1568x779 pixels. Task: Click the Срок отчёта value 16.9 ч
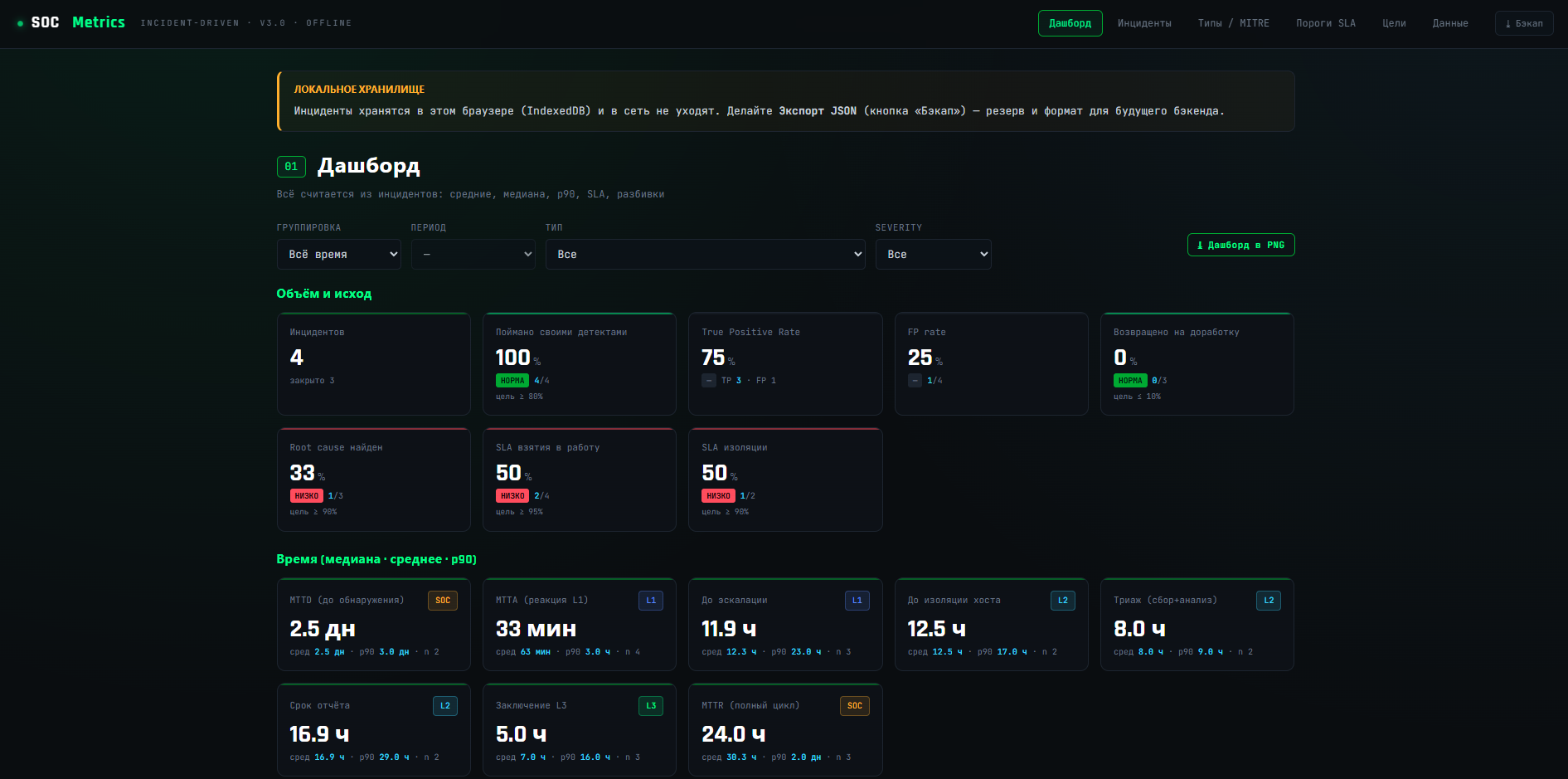point(319,734)
